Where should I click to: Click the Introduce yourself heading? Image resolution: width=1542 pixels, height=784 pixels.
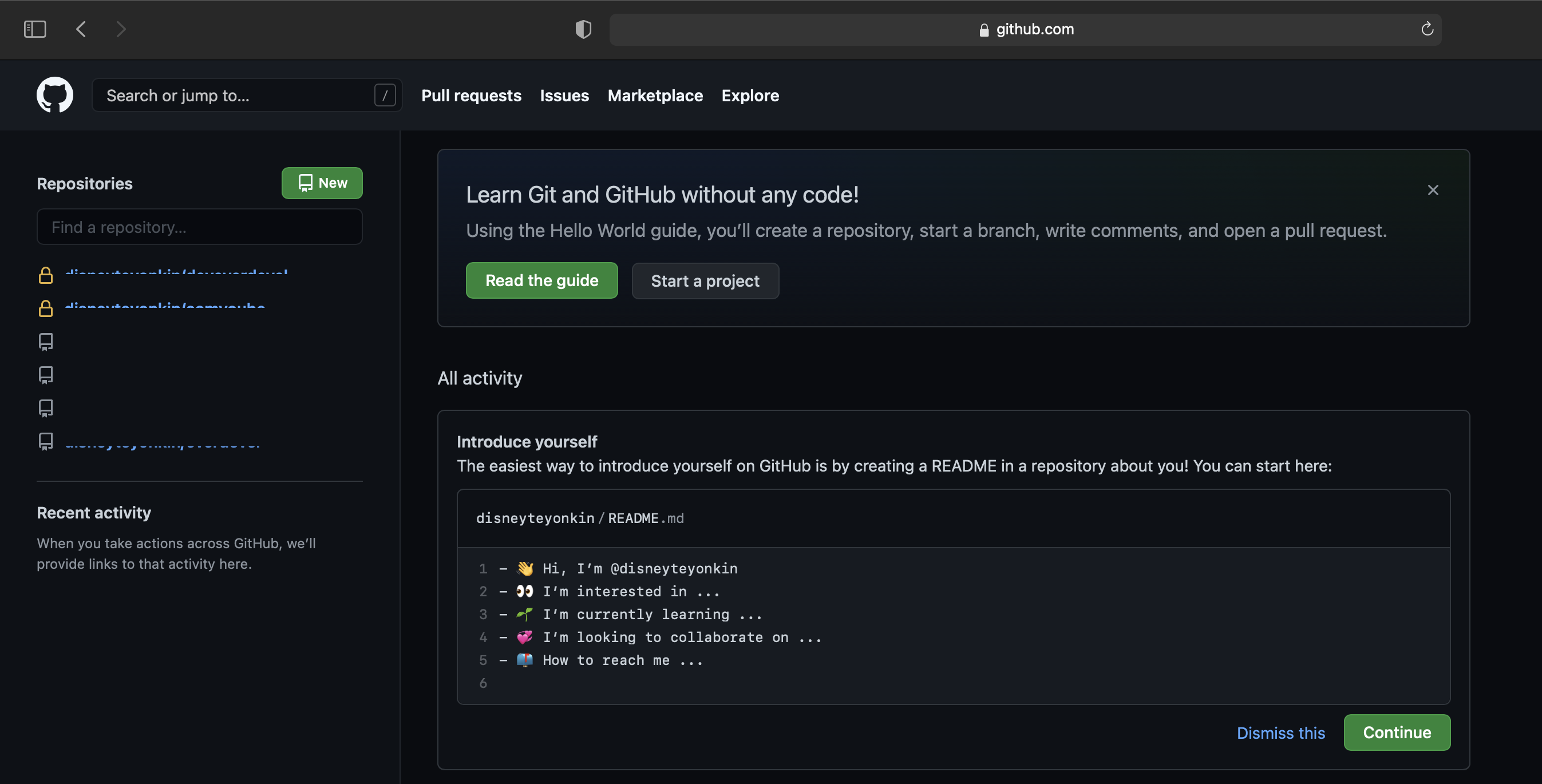tap(527, 441)
